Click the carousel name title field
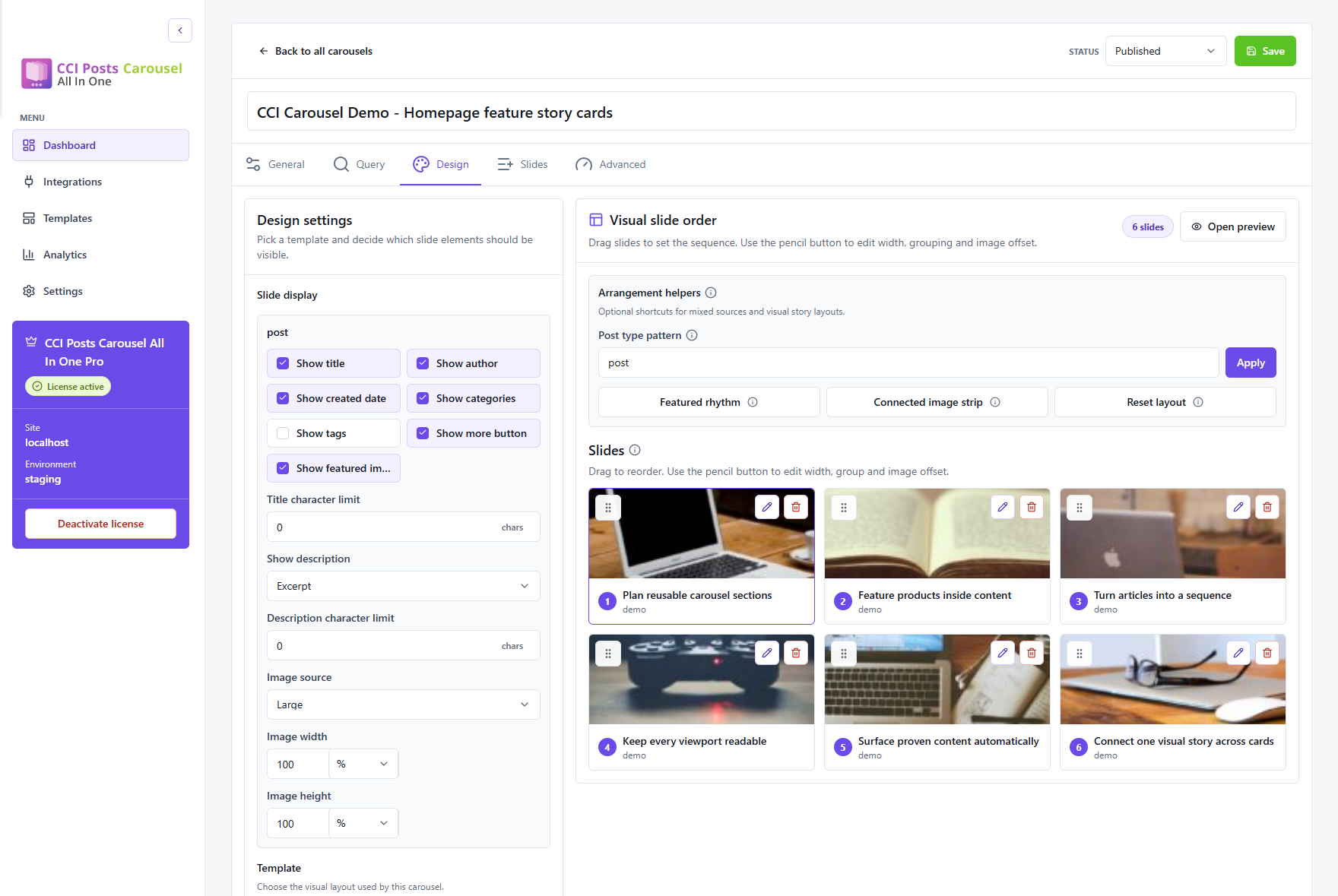The width and height of the screenshot is (1338, 896). click(771, 112)
